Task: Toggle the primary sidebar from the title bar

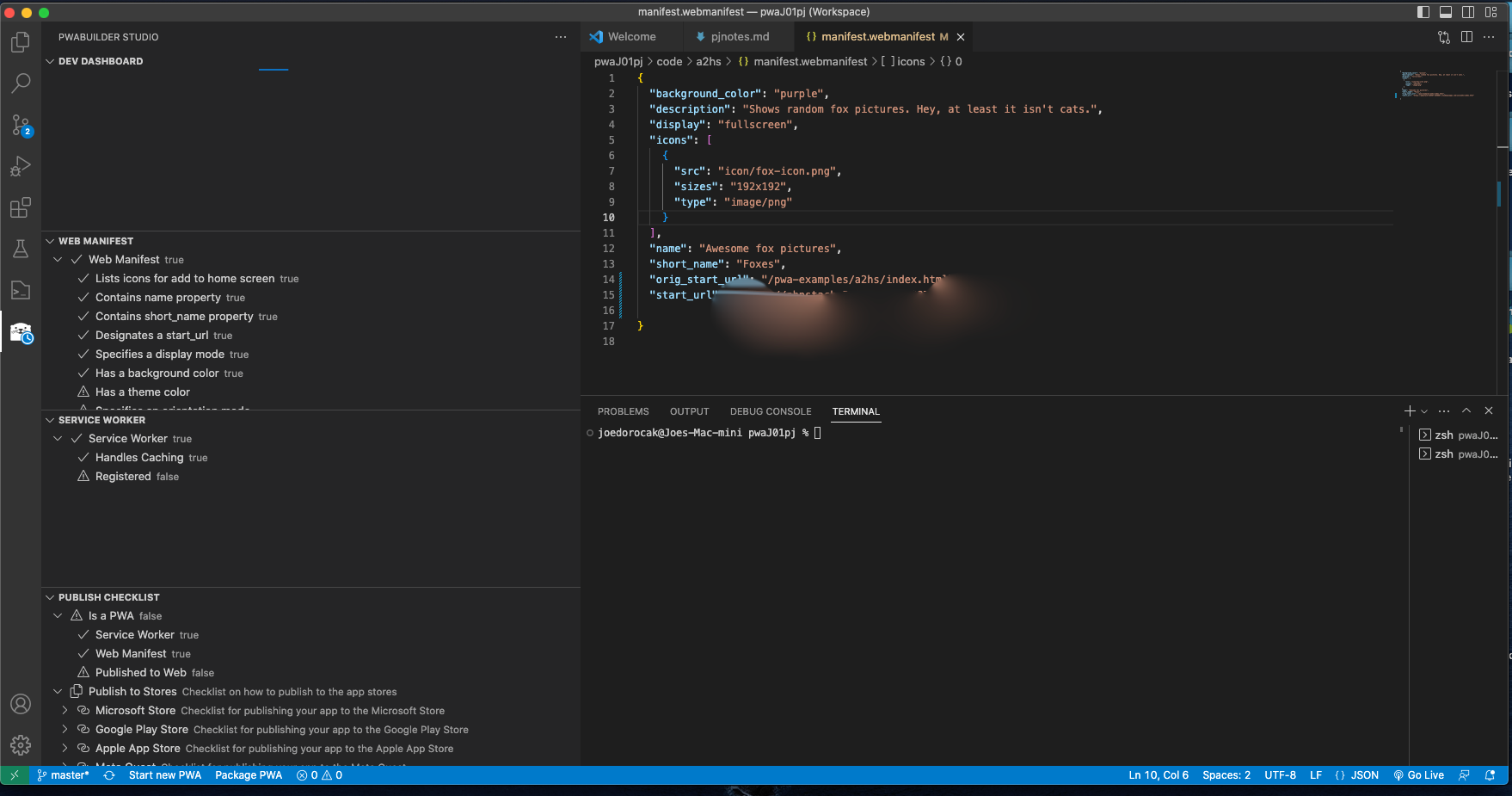Action: [x=1423, y=12]
